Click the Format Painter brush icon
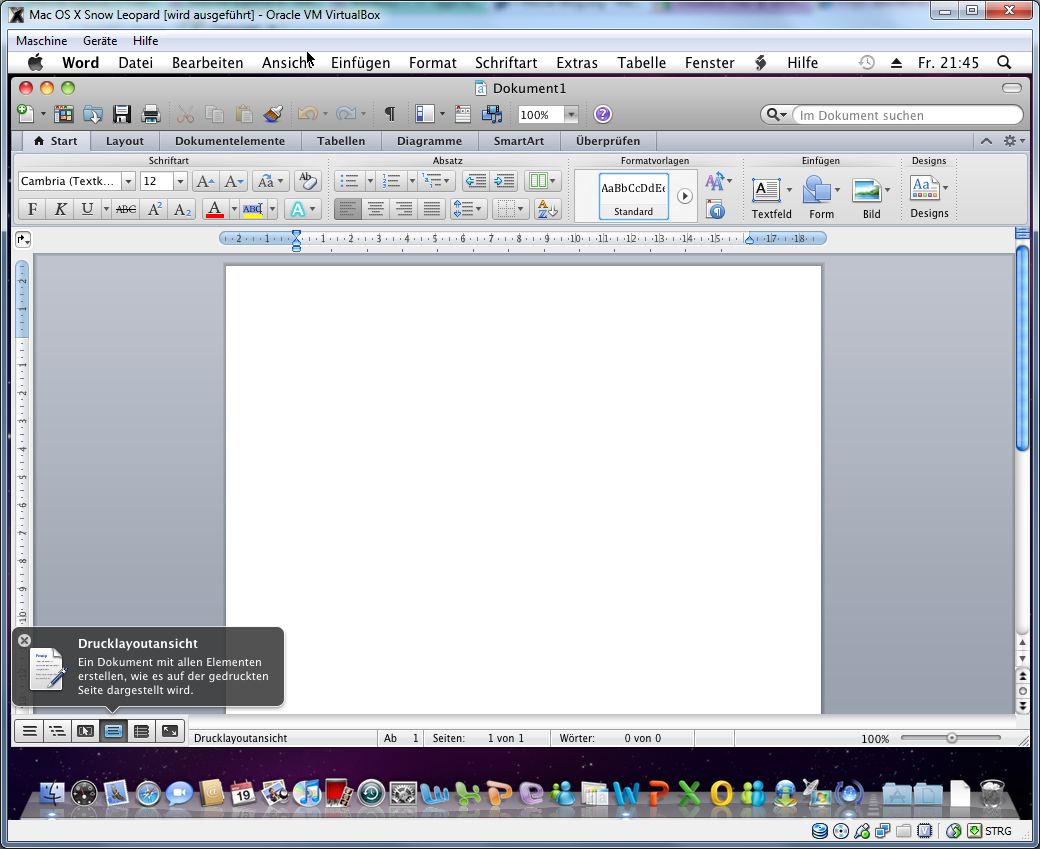Image resolution: width=1040 pixels, height=849 pixels. [273, 114]
